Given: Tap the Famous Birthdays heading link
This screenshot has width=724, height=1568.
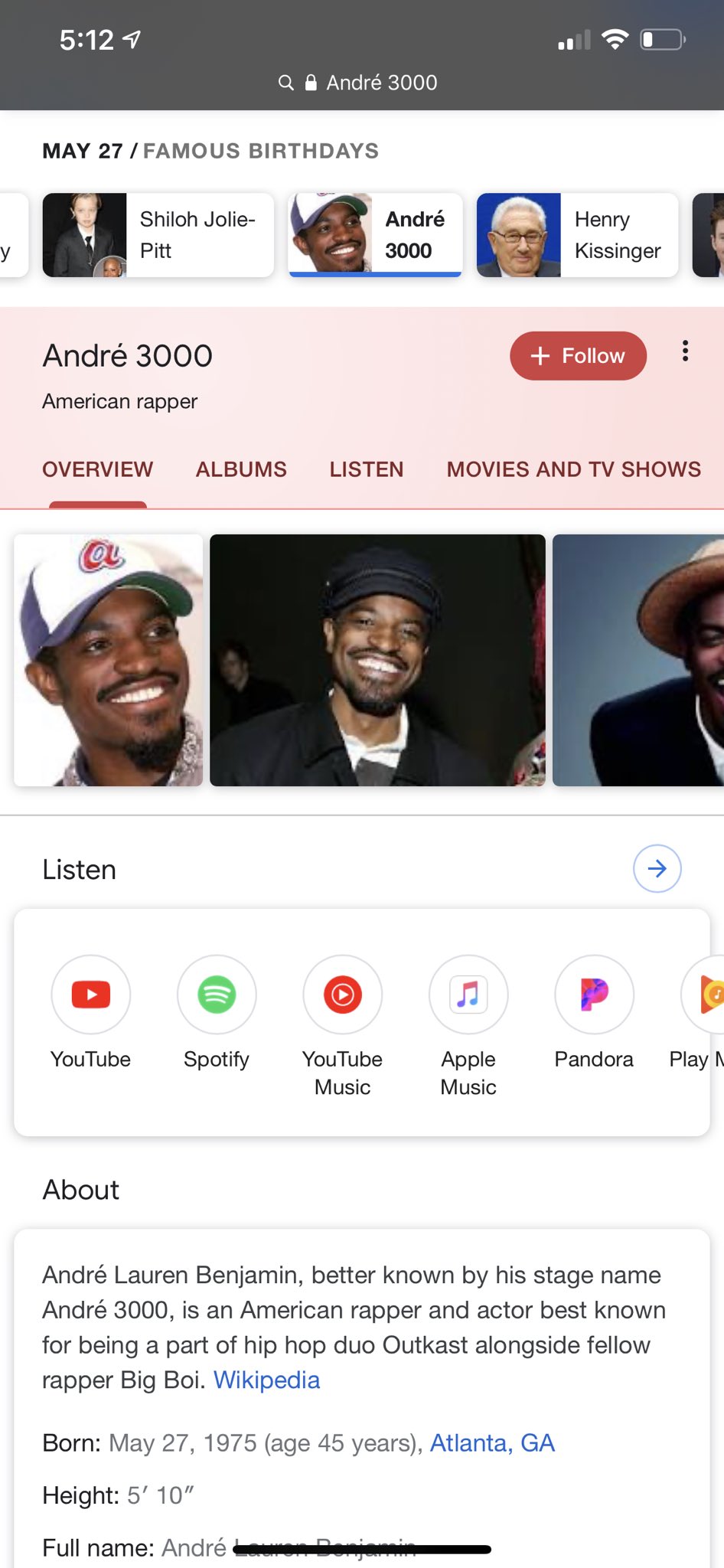Looking at the screenshot, I should [x=261, y=151].
